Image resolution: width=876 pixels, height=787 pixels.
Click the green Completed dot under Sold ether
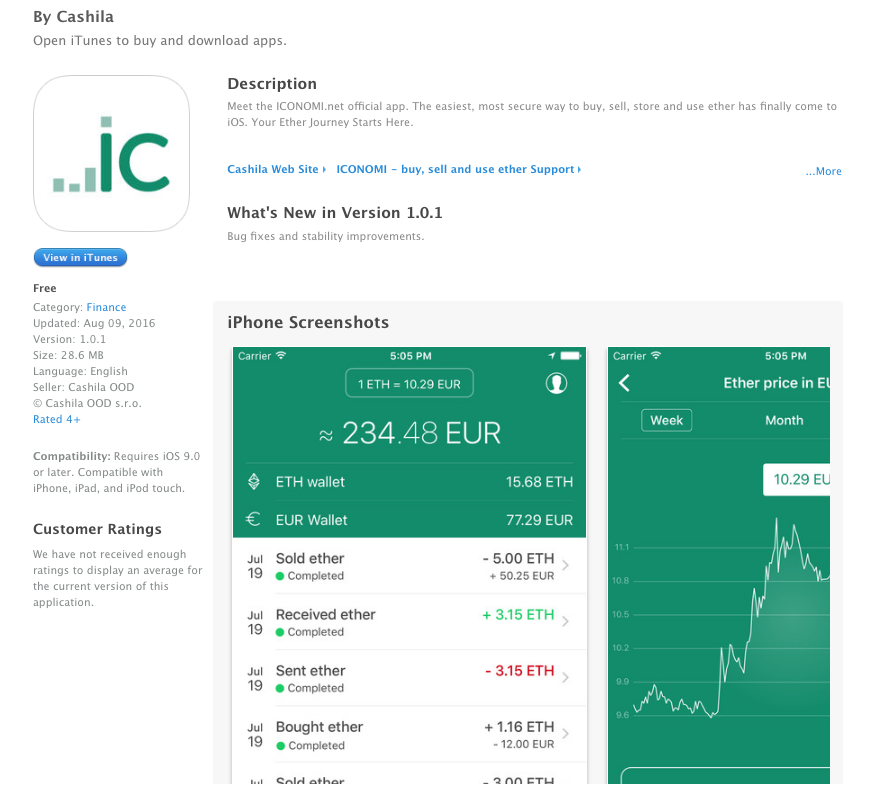[280, 576]
